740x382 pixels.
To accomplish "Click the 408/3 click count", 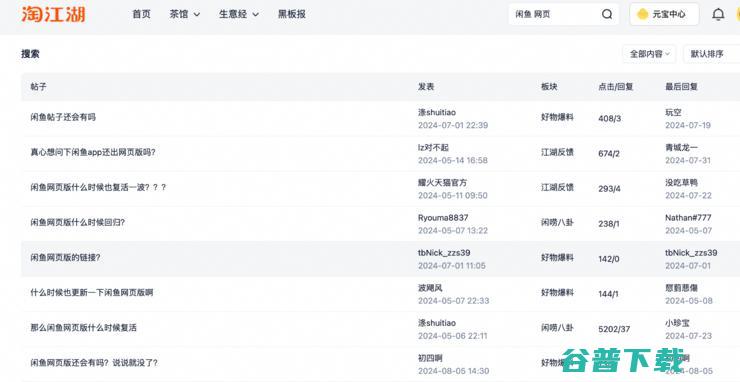I will pyautogui.click(x=609, y=118).
